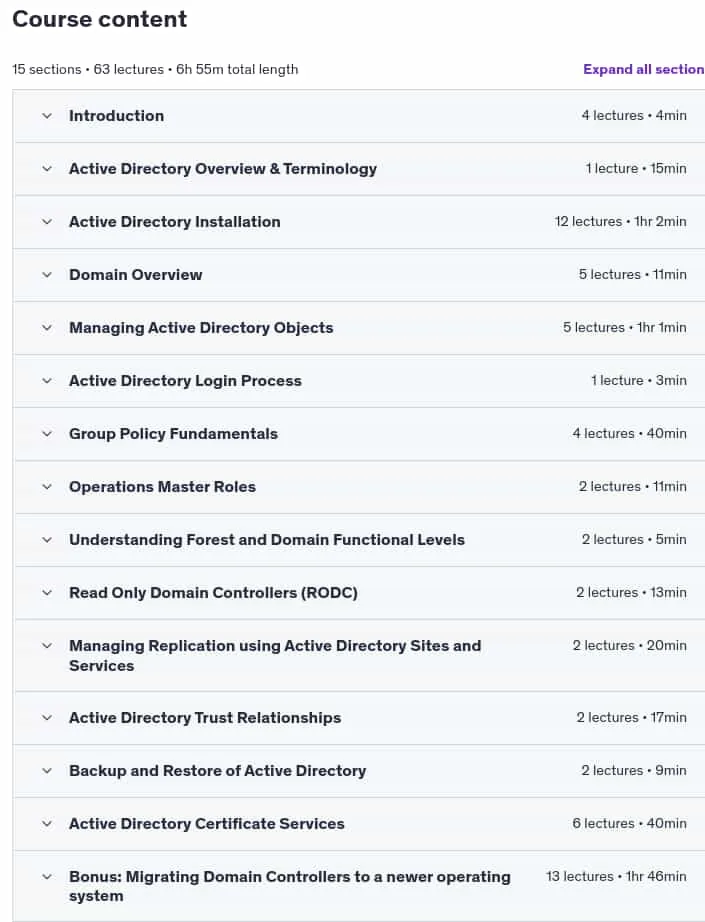
Task: Expand Managing Active Directory Objects section
Action: pyautogui.click(x=359, y=328)
